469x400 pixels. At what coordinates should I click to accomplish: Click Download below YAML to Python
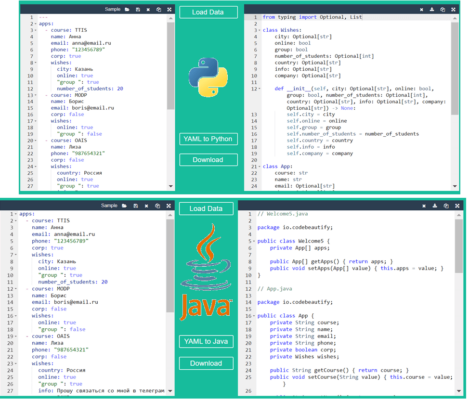click(208, 160)
